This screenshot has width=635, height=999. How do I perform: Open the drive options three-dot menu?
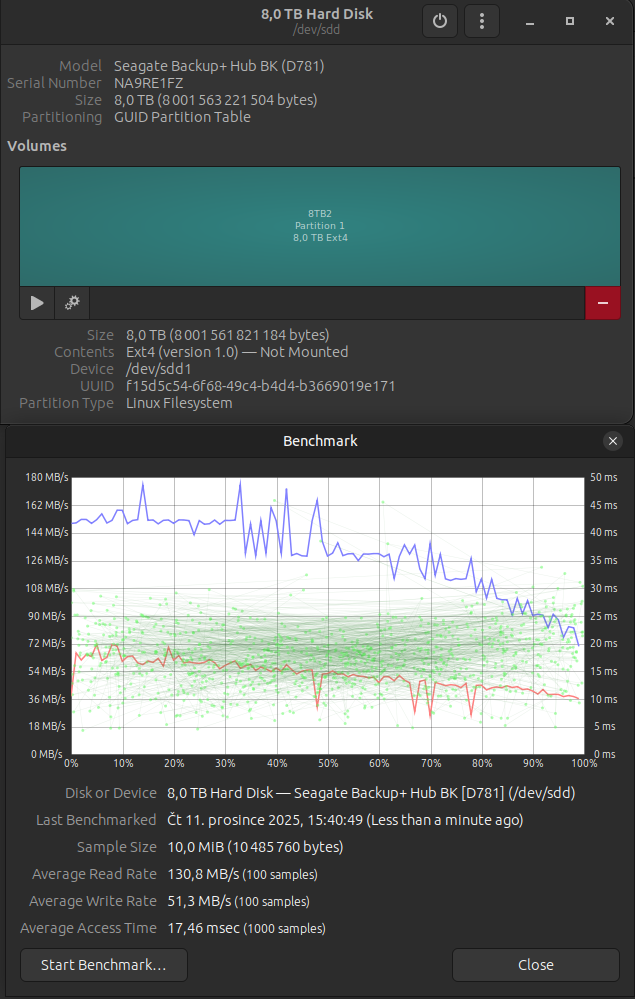click(482, 21)
